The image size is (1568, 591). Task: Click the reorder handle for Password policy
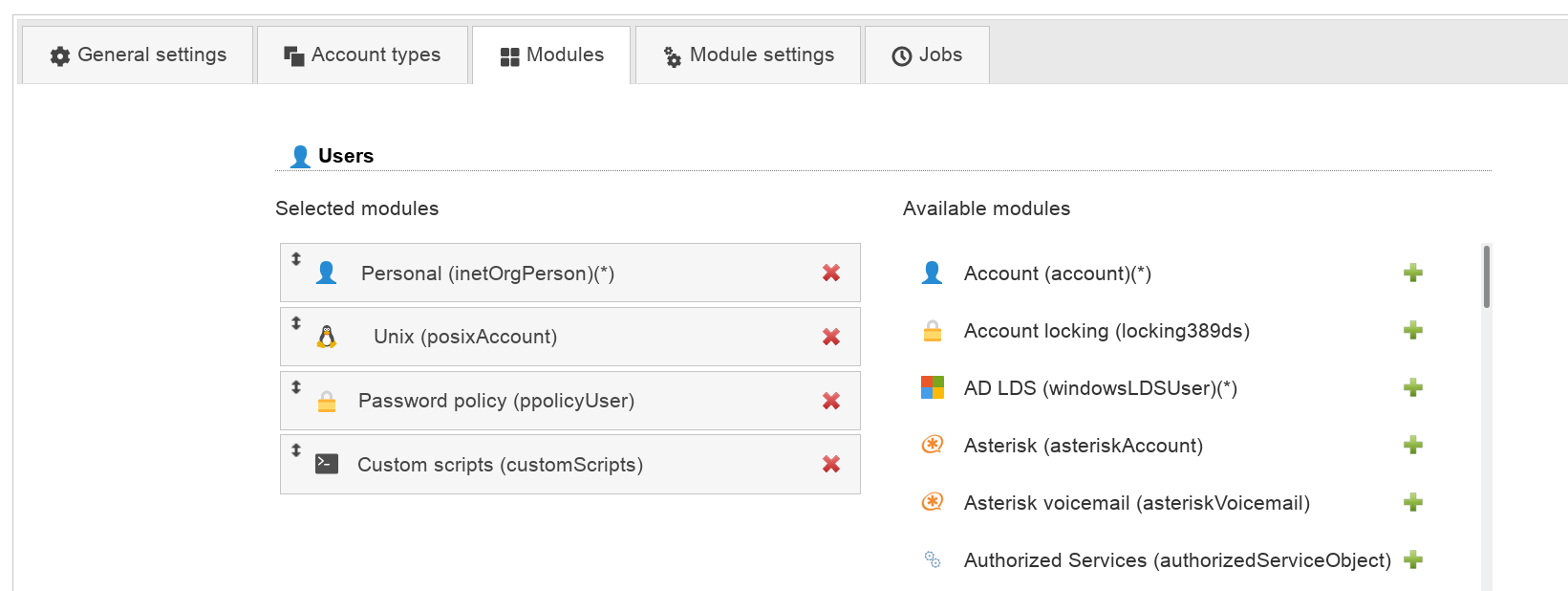coord(296,387)
